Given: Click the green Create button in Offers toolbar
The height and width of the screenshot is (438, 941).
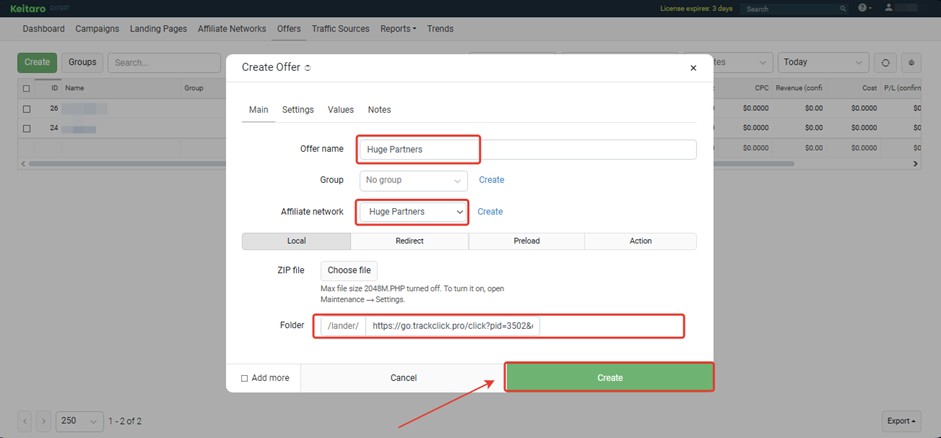Looking at the screenshot, I should tap(37, 62).
